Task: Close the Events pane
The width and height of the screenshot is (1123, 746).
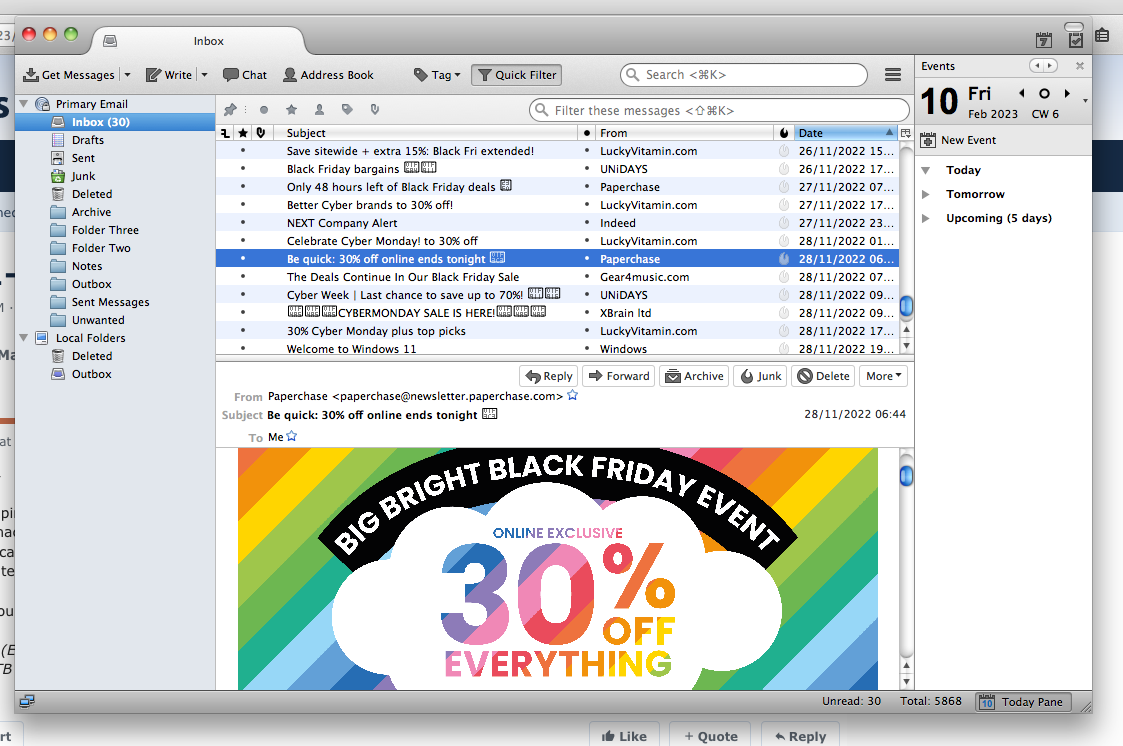Action: [x=1079, y=66]
